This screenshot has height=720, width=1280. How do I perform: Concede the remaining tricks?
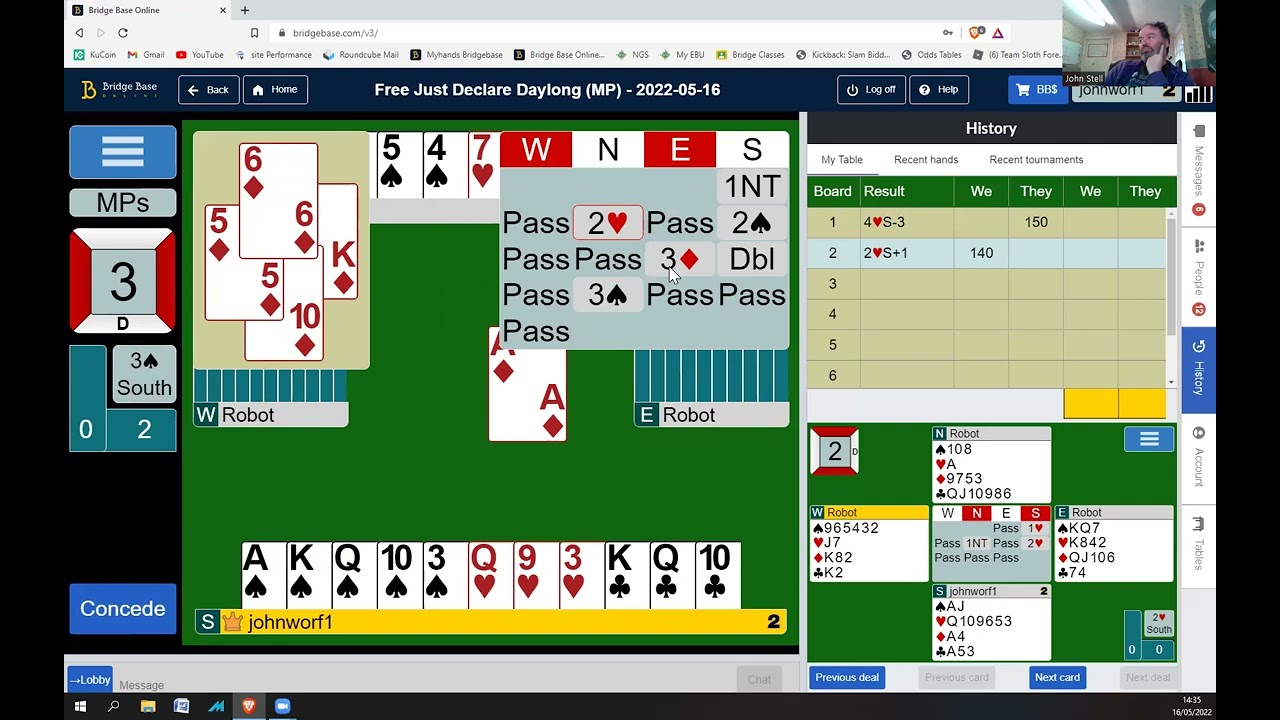click(x=122, y=609)
